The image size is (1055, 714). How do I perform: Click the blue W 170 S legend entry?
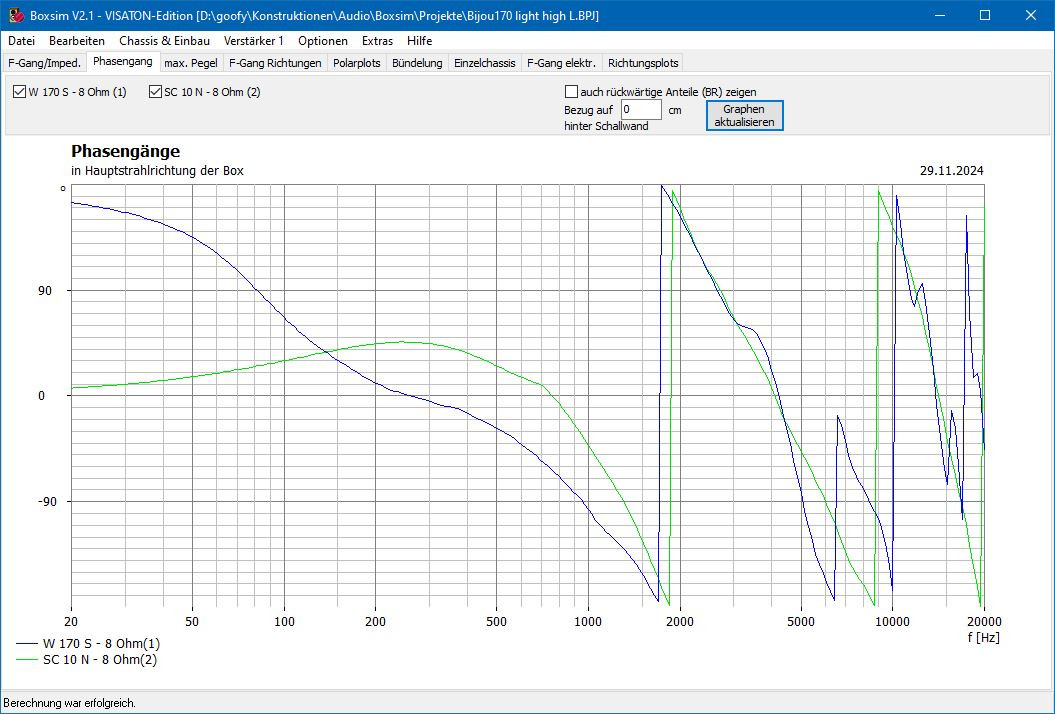tap(100, 643)
